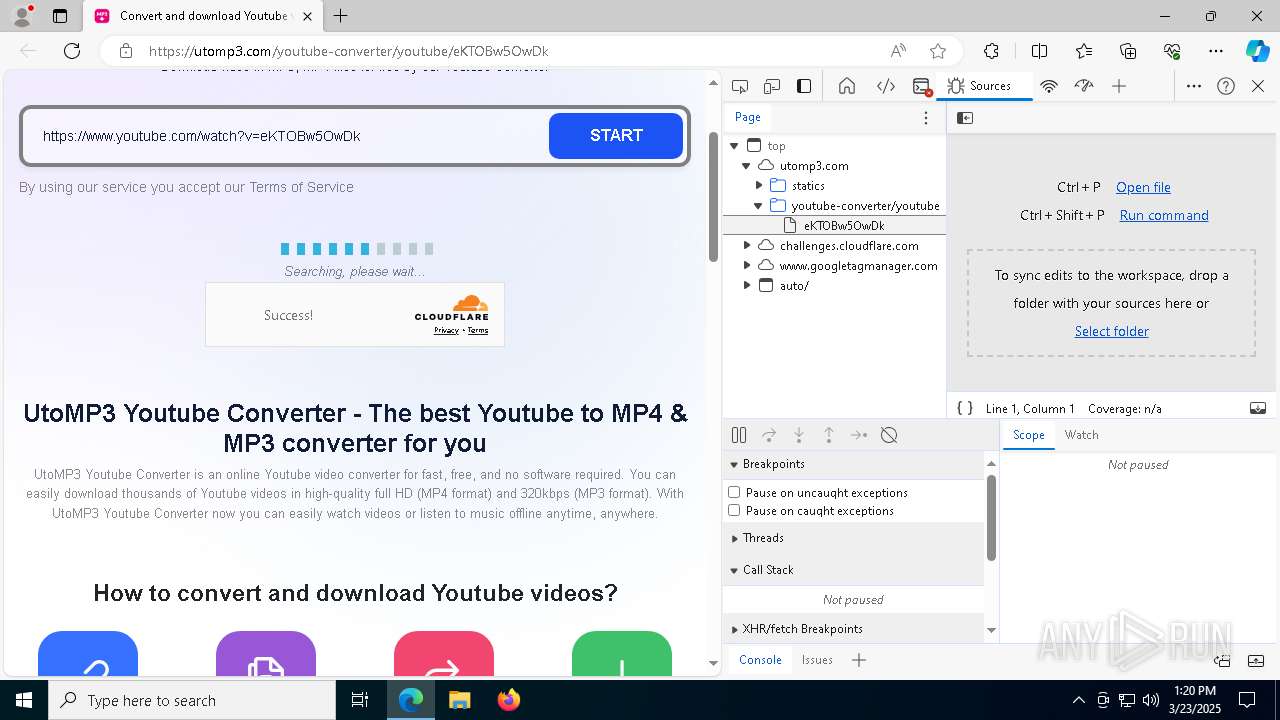The image size is (1280, 720).
Task: Pause script execution button
Action: tap(739, 435)
